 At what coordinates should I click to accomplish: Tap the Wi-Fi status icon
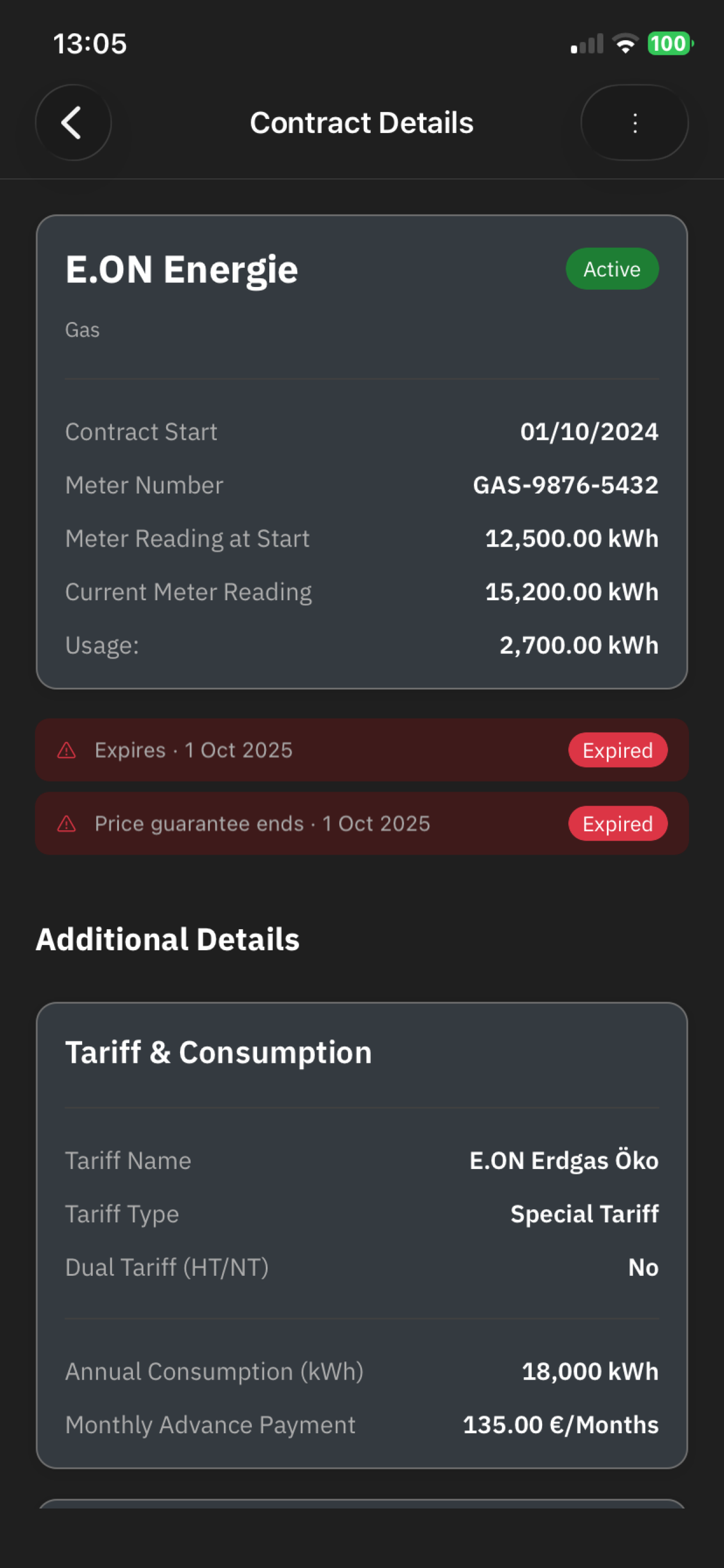click(625, 43)
